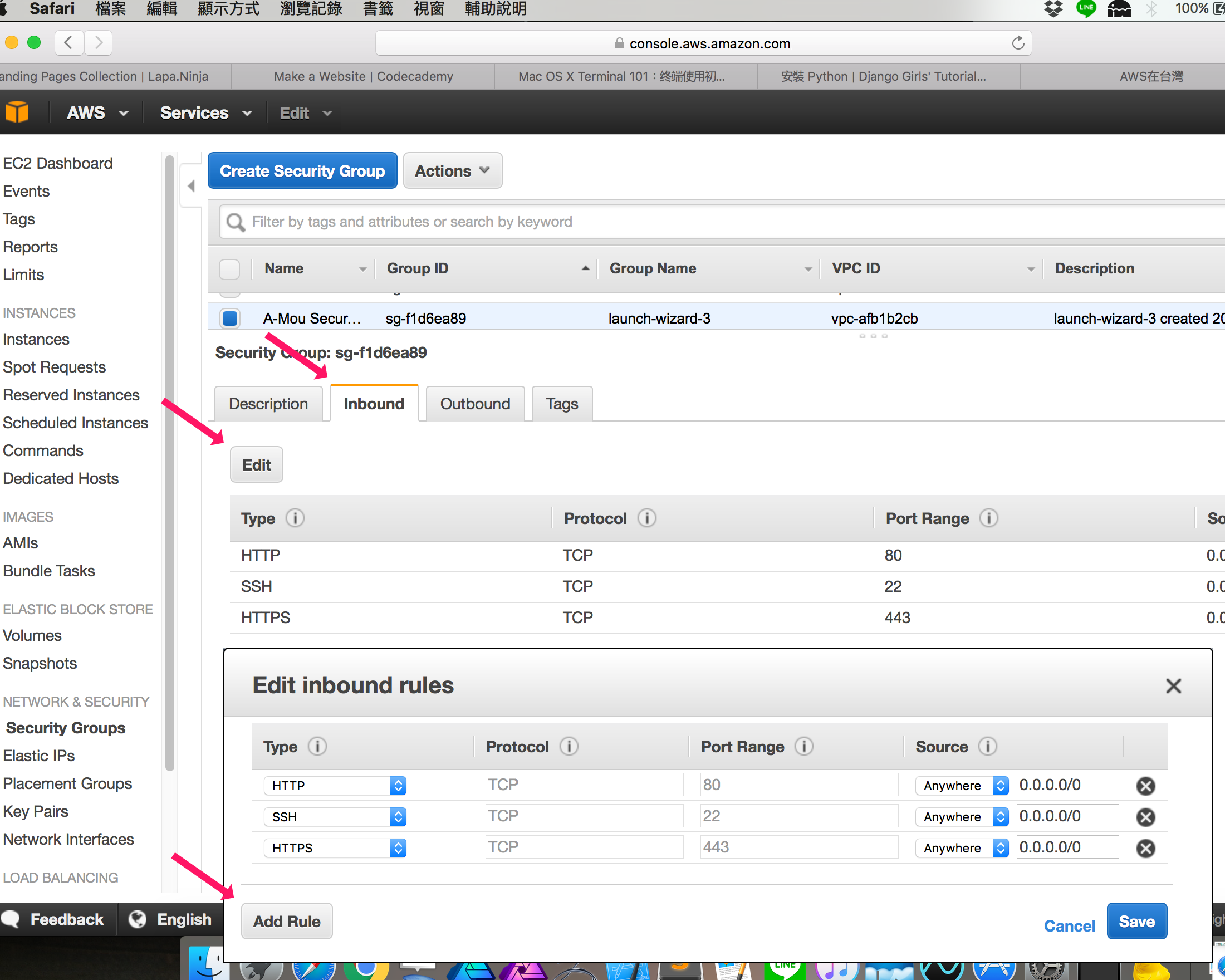Viewport: 1225px width, 980px height.
Task: Switch to the Tags tab
Action: point(562,404)
